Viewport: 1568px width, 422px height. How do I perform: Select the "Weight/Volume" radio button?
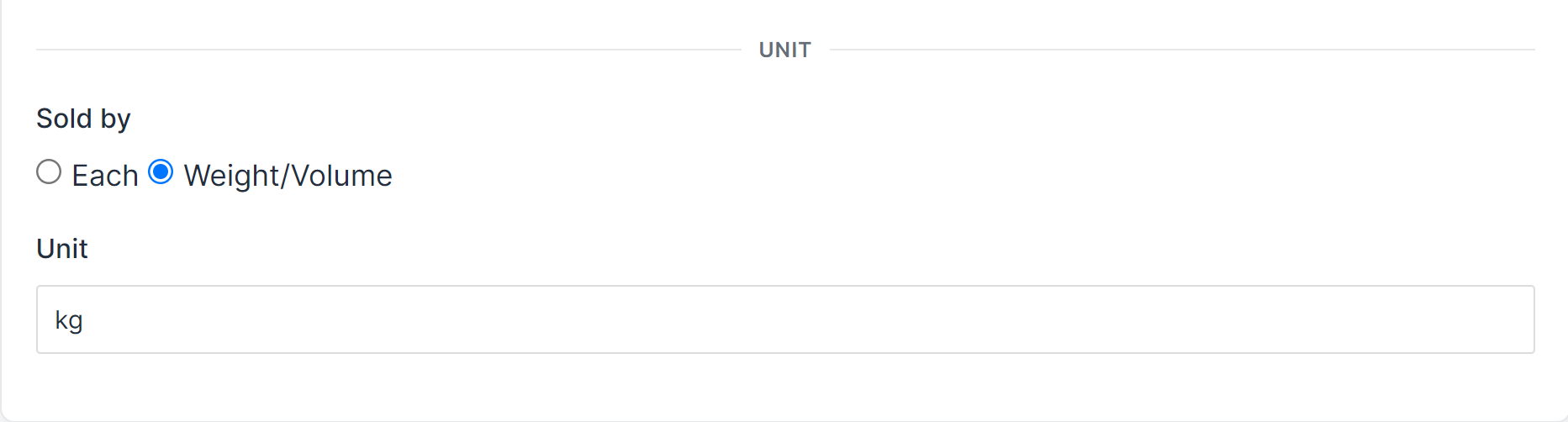click(x=161, y=172)
